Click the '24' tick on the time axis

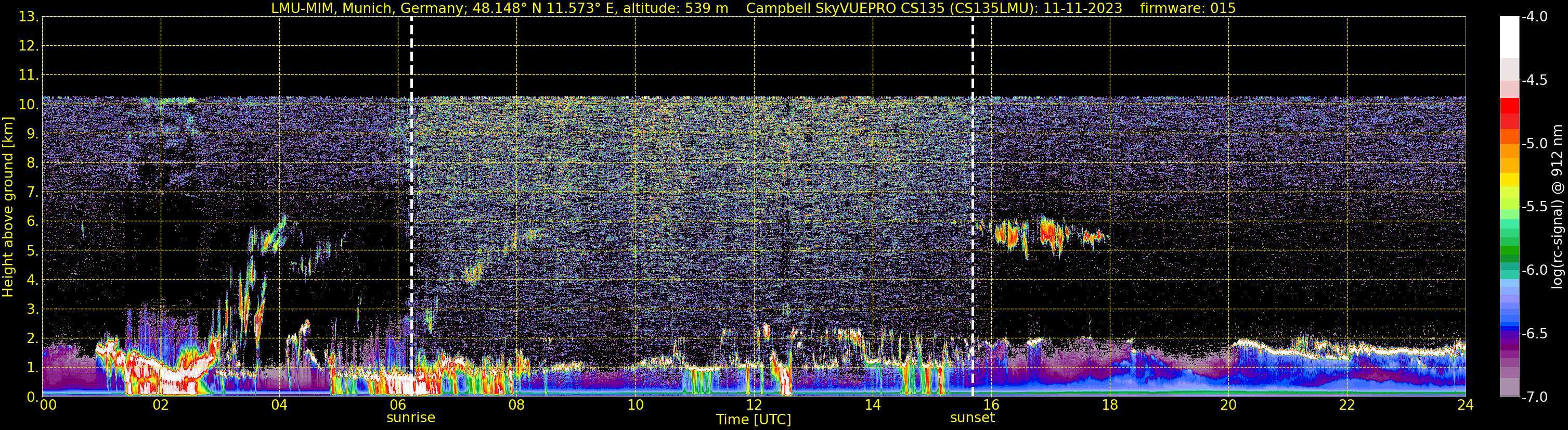(x=1465, y=405)
